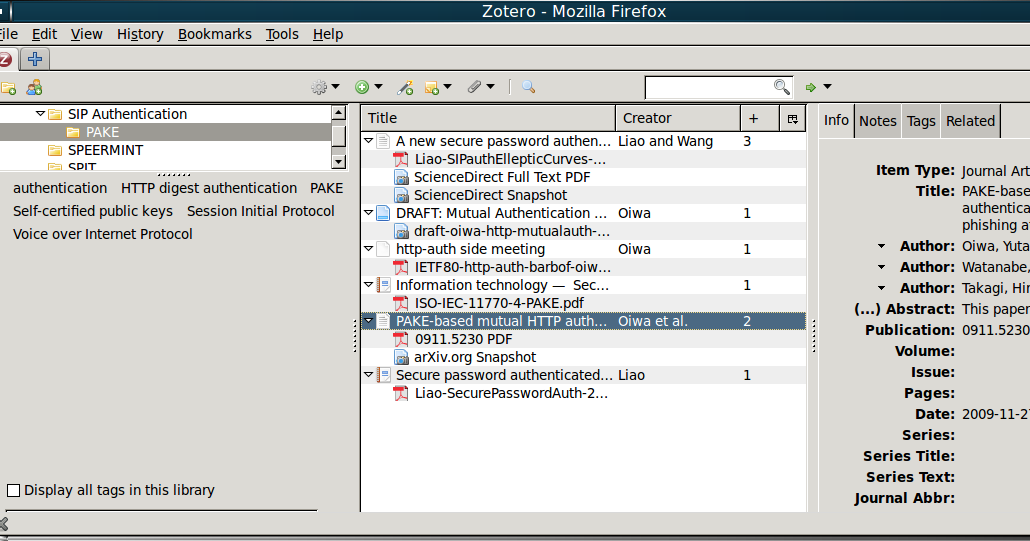Click the magnifier inside the search box
The height and width of the screenshot is (541, 1030).
coord(781,87)
